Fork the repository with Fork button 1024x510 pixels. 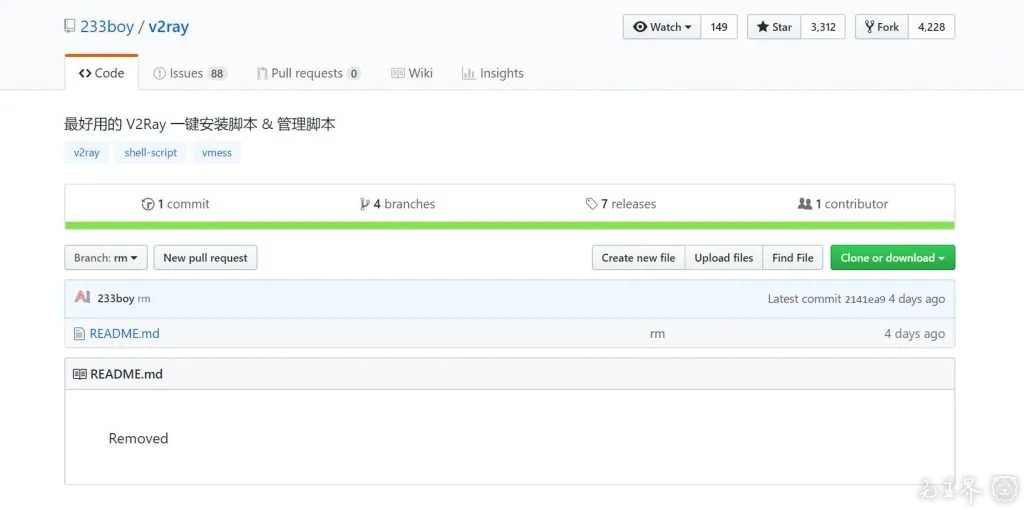[x=882, y=27]
